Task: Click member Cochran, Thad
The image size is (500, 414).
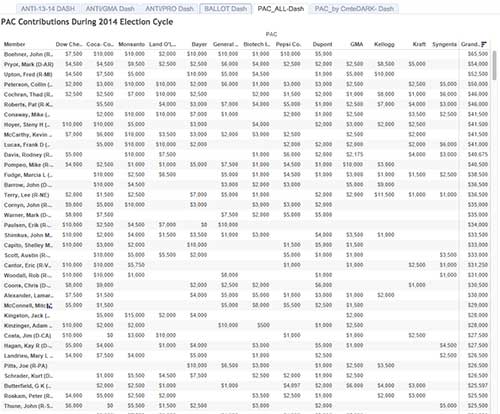Action: coord(28,95)
